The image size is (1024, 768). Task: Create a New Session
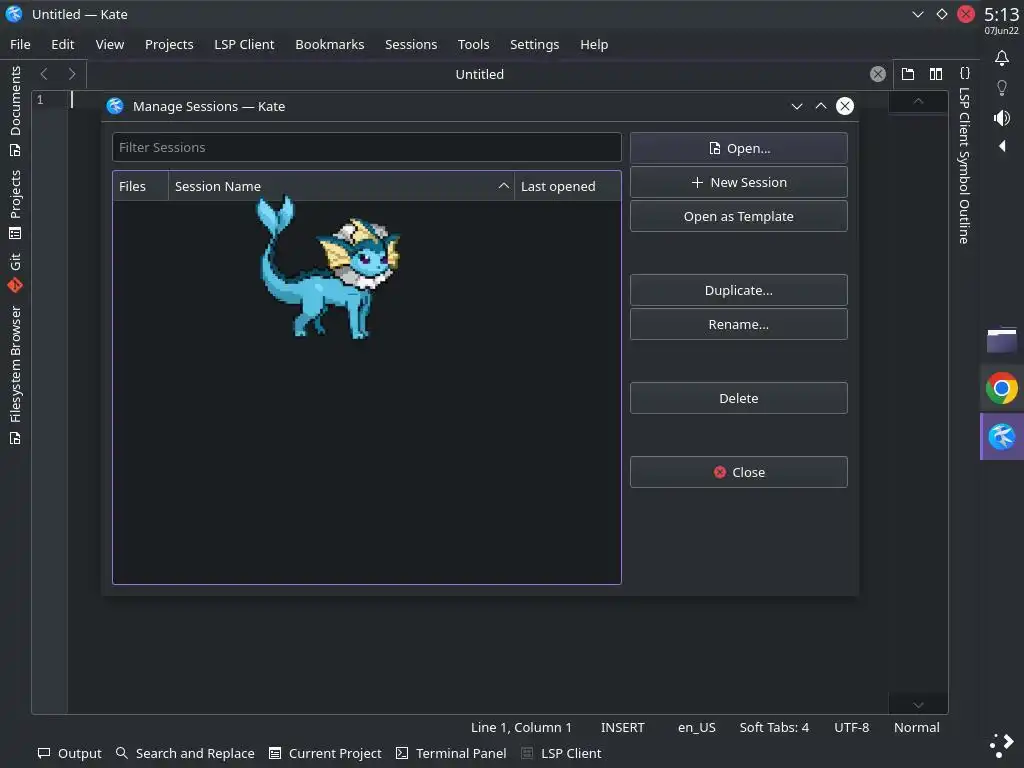[x=739, y=182]
